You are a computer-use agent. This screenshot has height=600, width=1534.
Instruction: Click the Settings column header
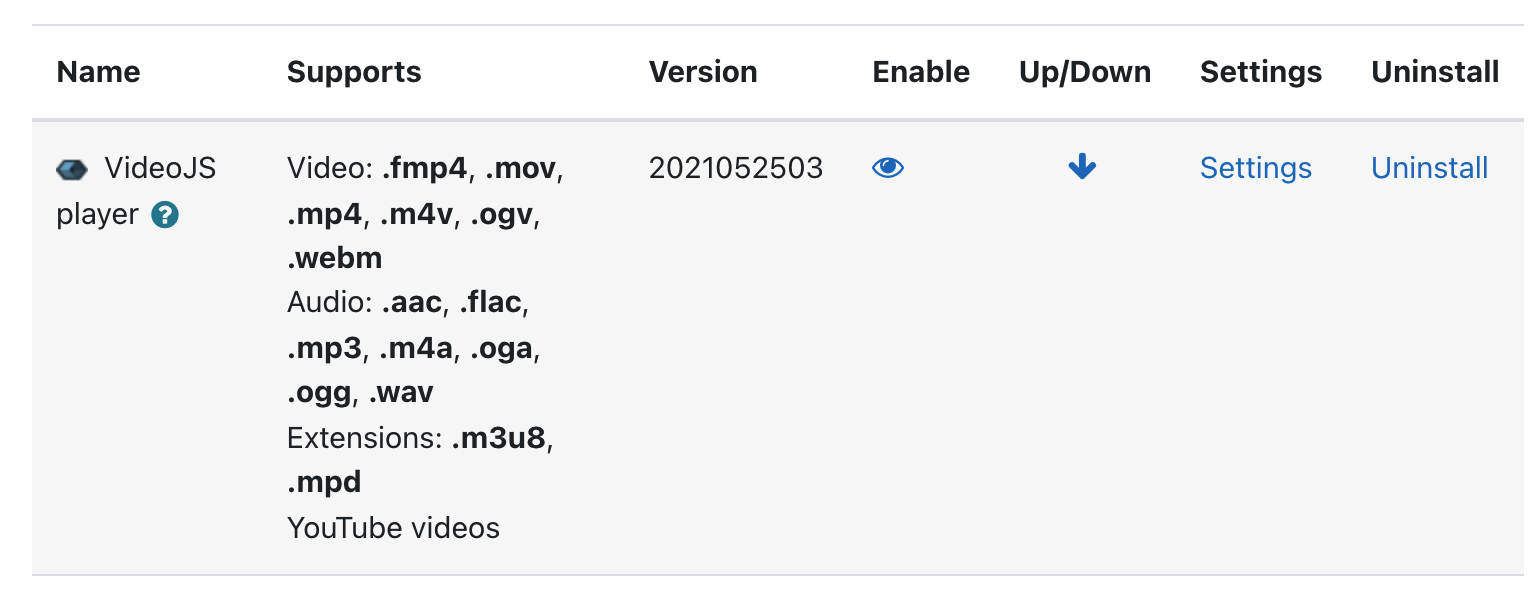coord(1261,72)
